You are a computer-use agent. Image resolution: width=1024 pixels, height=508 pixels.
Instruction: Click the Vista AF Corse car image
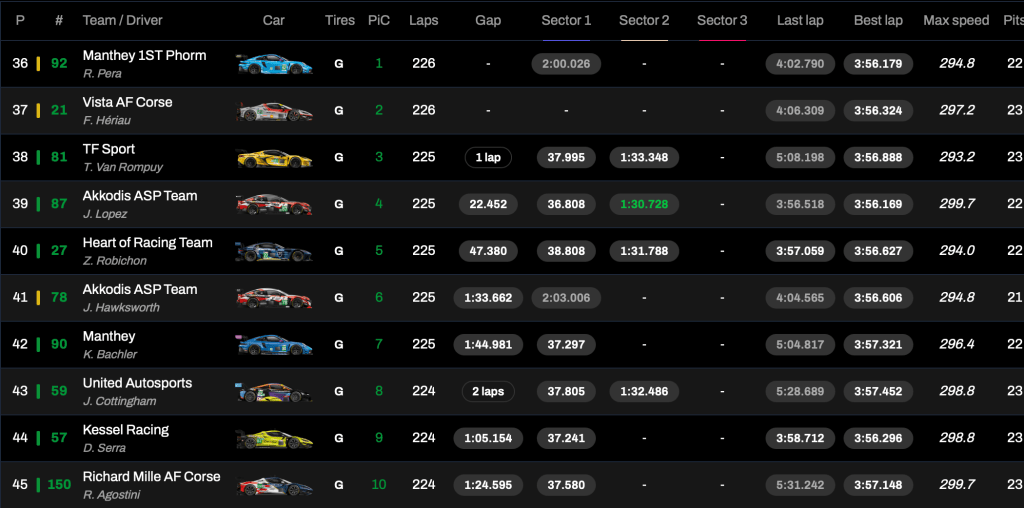click(x=274, y=111)
